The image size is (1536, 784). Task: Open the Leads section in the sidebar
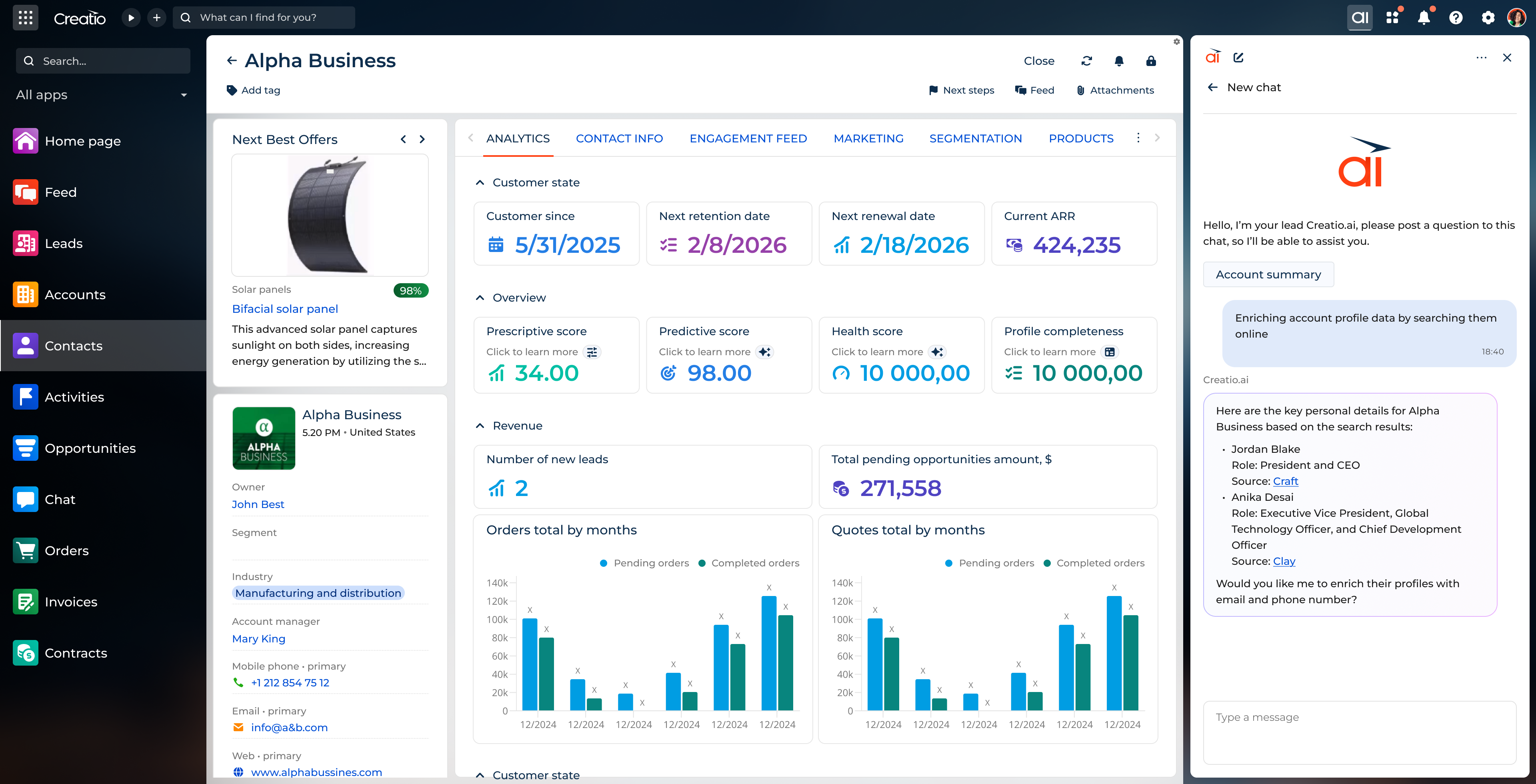[63, 243]
